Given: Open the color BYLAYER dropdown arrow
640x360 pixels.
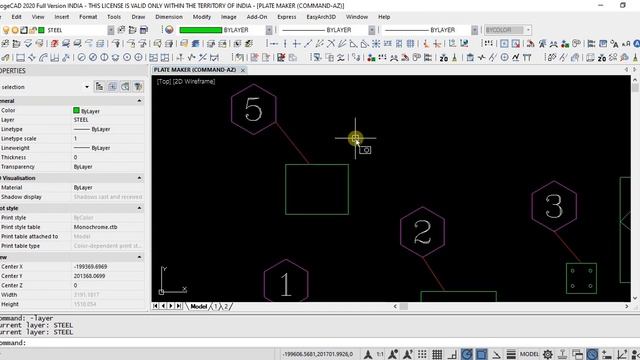Looking at the screenshot, I should pyautogui.click(x=269, y=30).
